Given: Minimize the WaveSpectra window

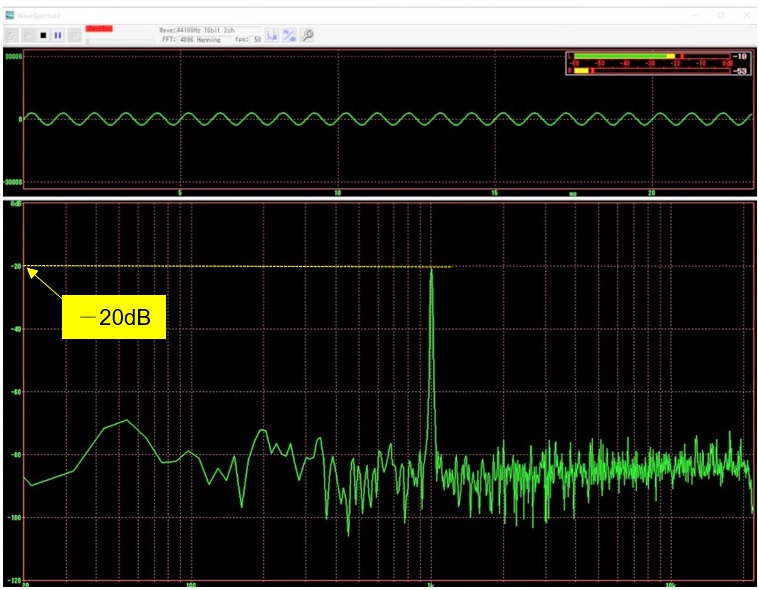Looking at the screenshot, I should [x=696, y=15].
